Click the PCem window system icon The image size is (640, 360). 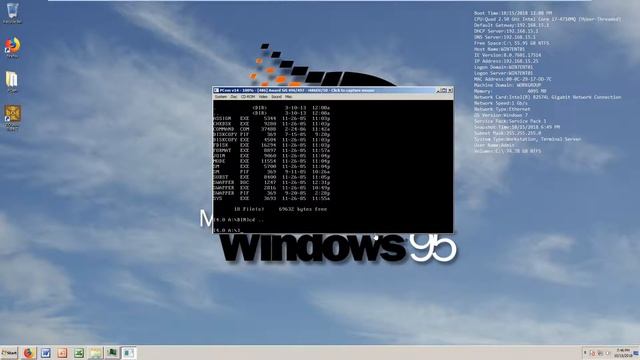(x=216, y=90)
